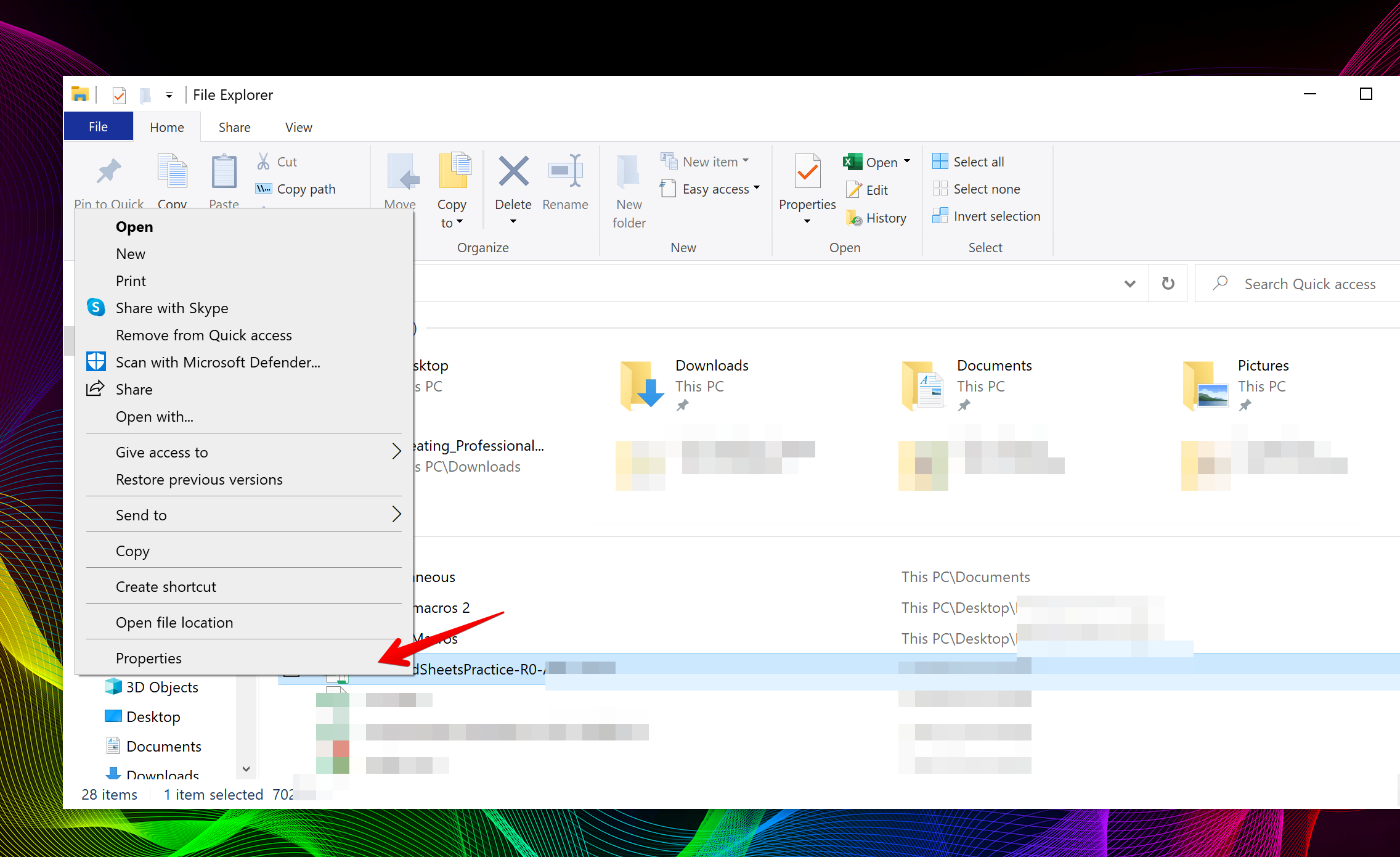Screen dimensions: 1400x857
Task: Choose Properties from the context menu
Action: click(149, 658)
